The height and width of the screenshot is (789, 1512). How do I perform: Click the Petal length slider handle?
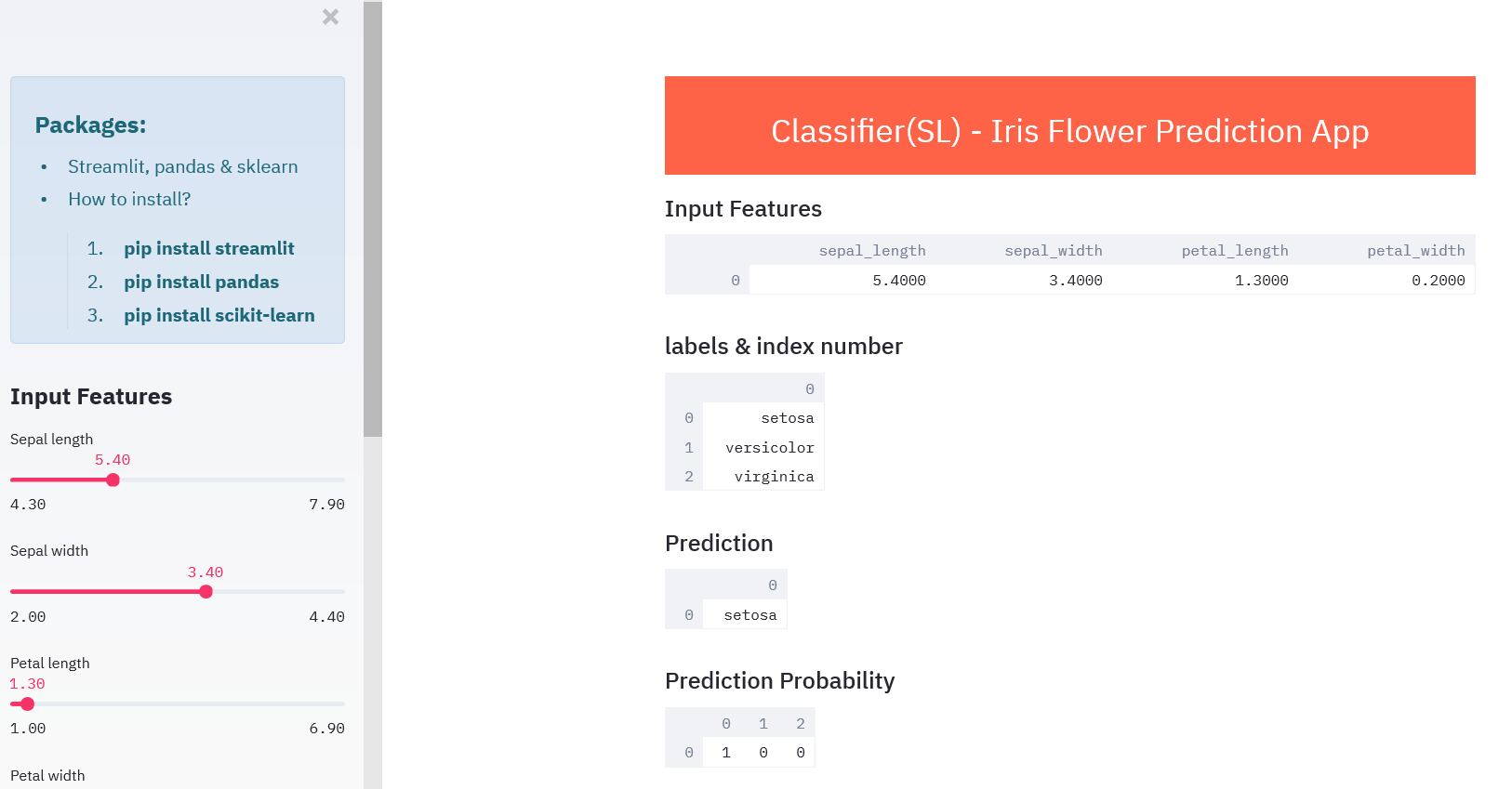pyautogui.click(x=28, y=704)
